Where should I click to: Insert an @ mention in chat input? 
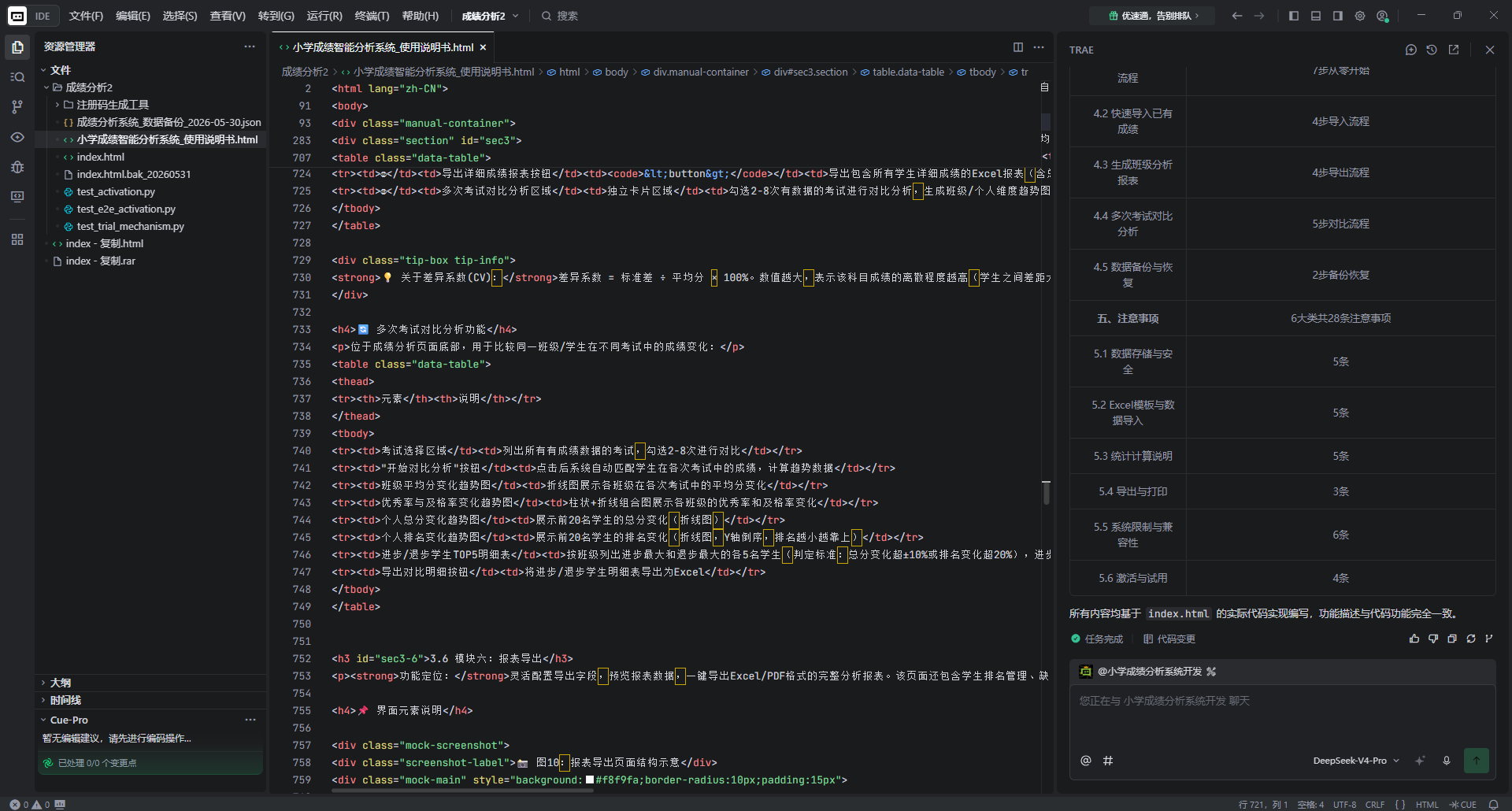point(1086,761)
